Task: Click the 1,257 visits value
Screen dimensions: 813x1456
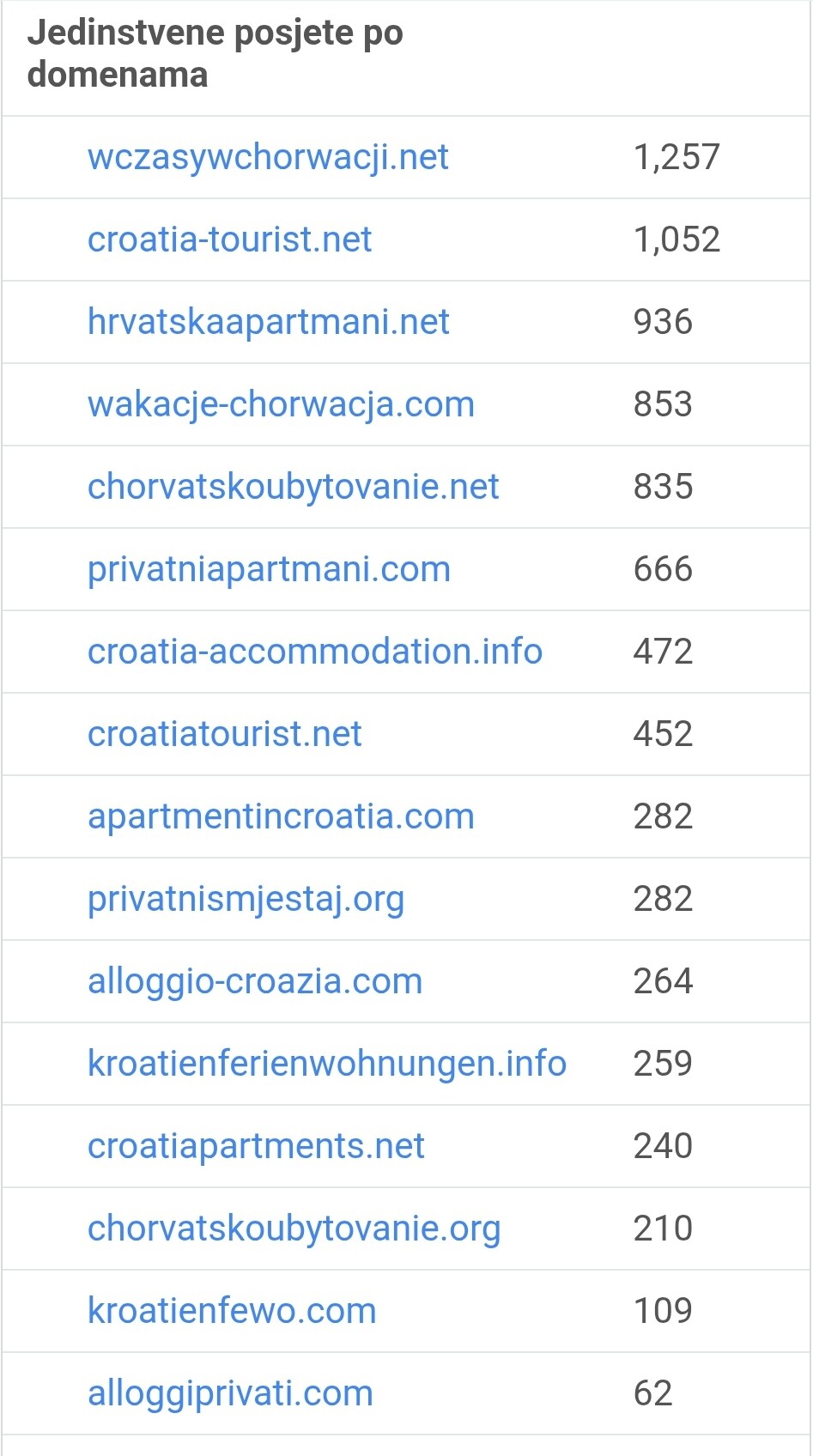Action: pos(676,157)
